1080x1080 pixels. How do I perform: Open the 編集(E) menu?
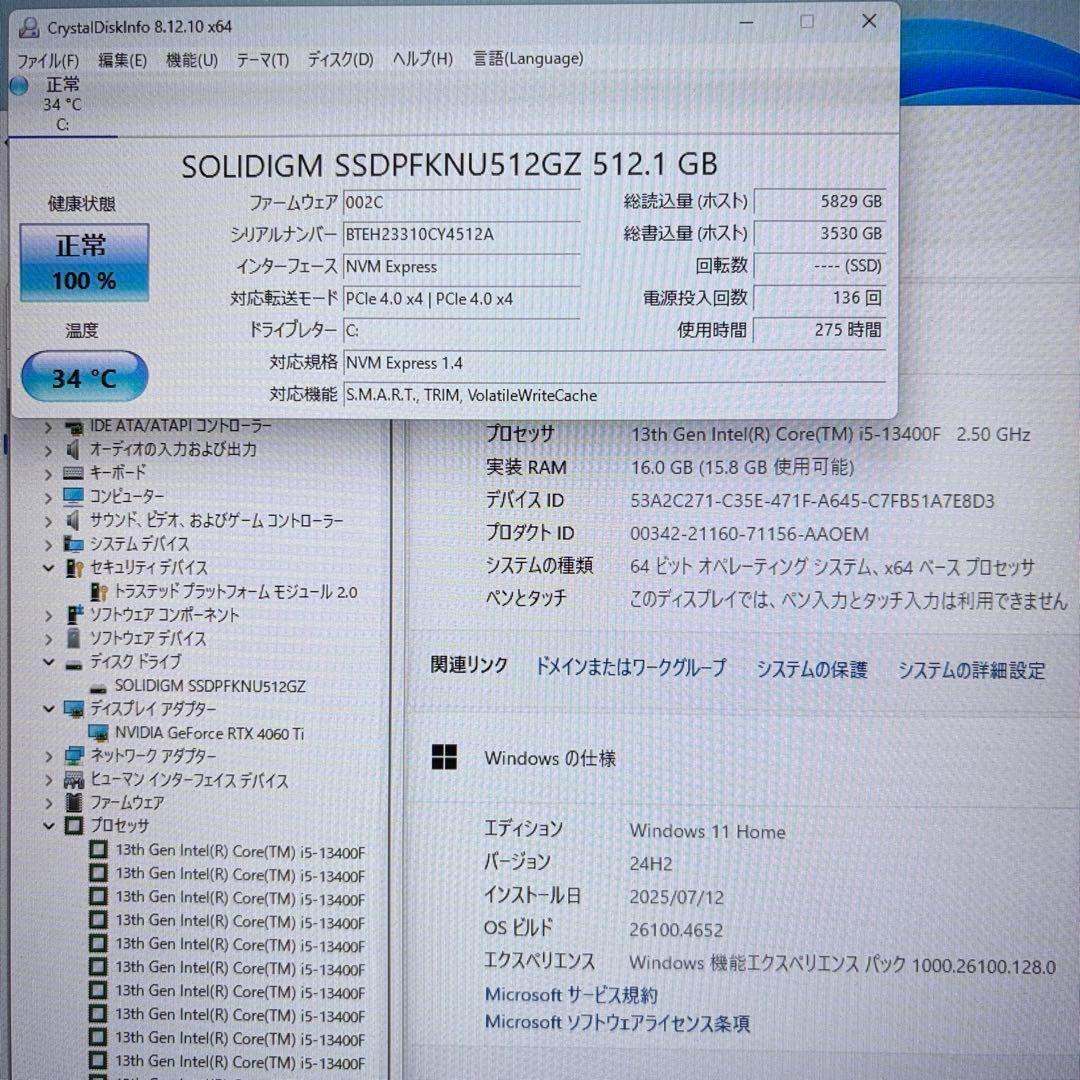click(x=123, y=61)
